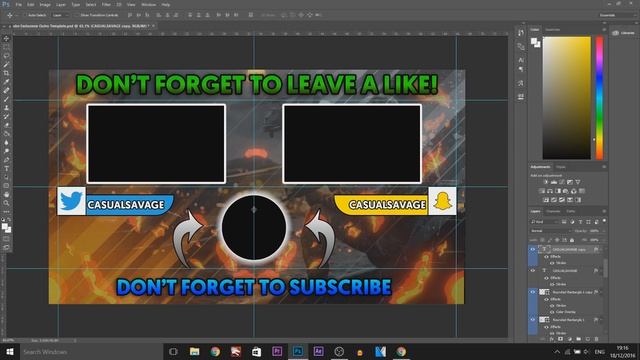Hide the second CASUALSAVAGE text layer
Viewport: 640px width, 360px height.
[x=532, y=270]
